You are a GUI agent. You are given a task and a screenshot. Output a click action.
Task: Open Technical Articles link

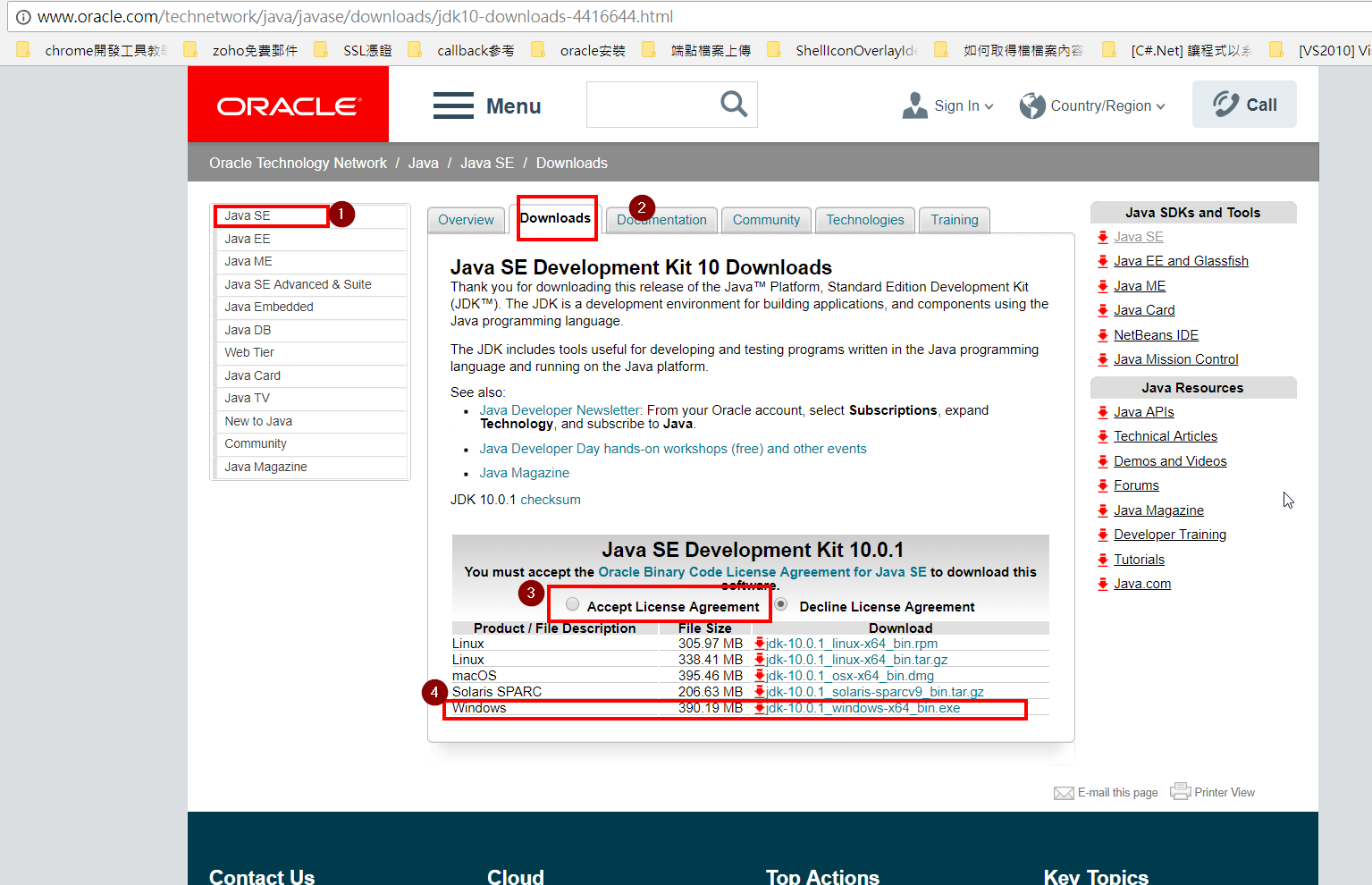tap(1166, 436)
